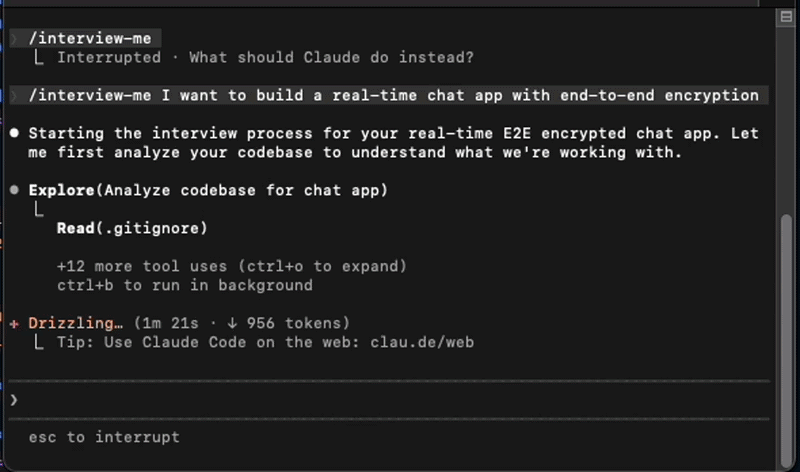Screen dimensions: 800x472
Task: Click the scroll indicator icon at top right
Action: point(786,17)
